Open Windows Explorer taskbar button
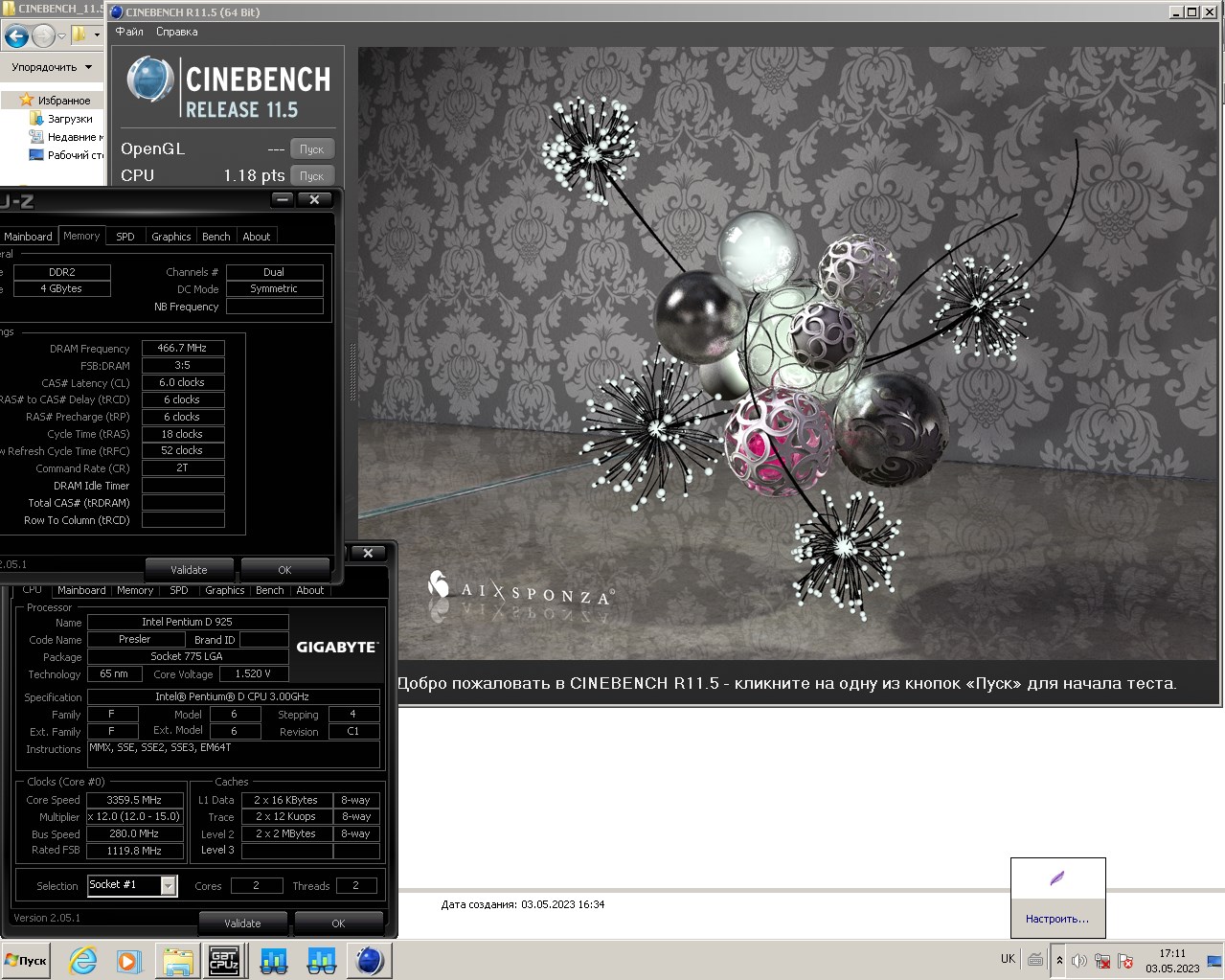 [178, 960]
